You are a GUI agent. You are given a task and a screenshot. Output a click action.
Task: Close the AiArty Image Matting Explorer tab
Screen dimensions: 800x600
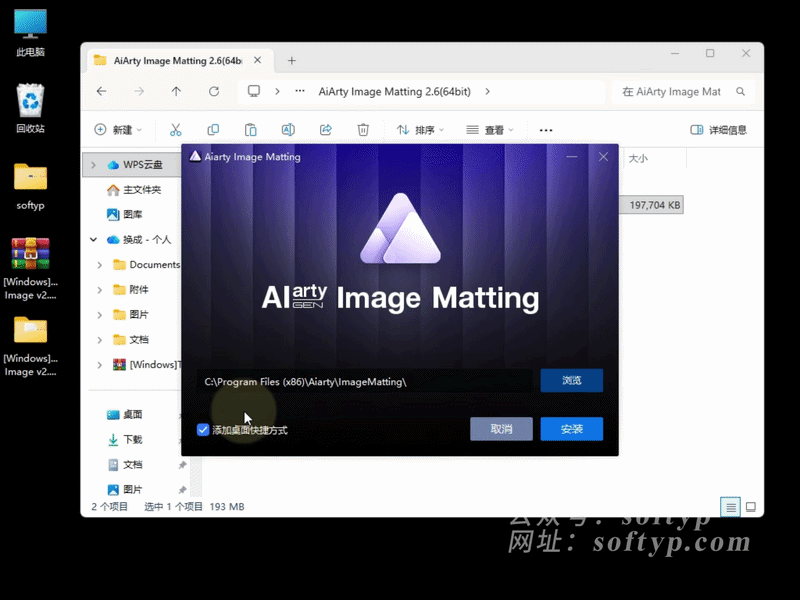click(258, 60)
